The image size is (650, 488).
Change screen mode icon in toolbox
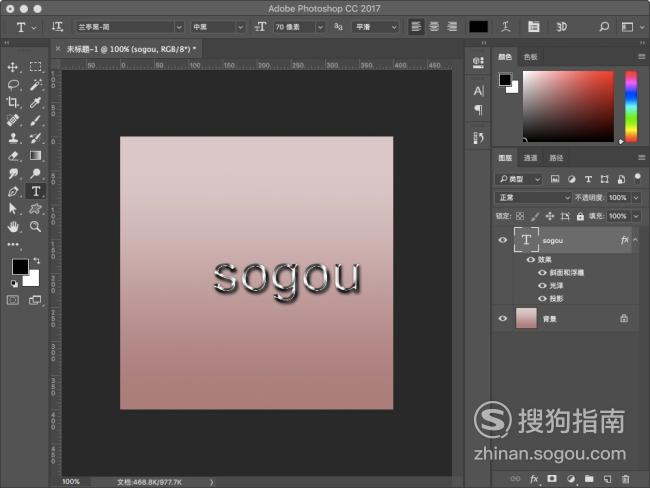(35, 300)
